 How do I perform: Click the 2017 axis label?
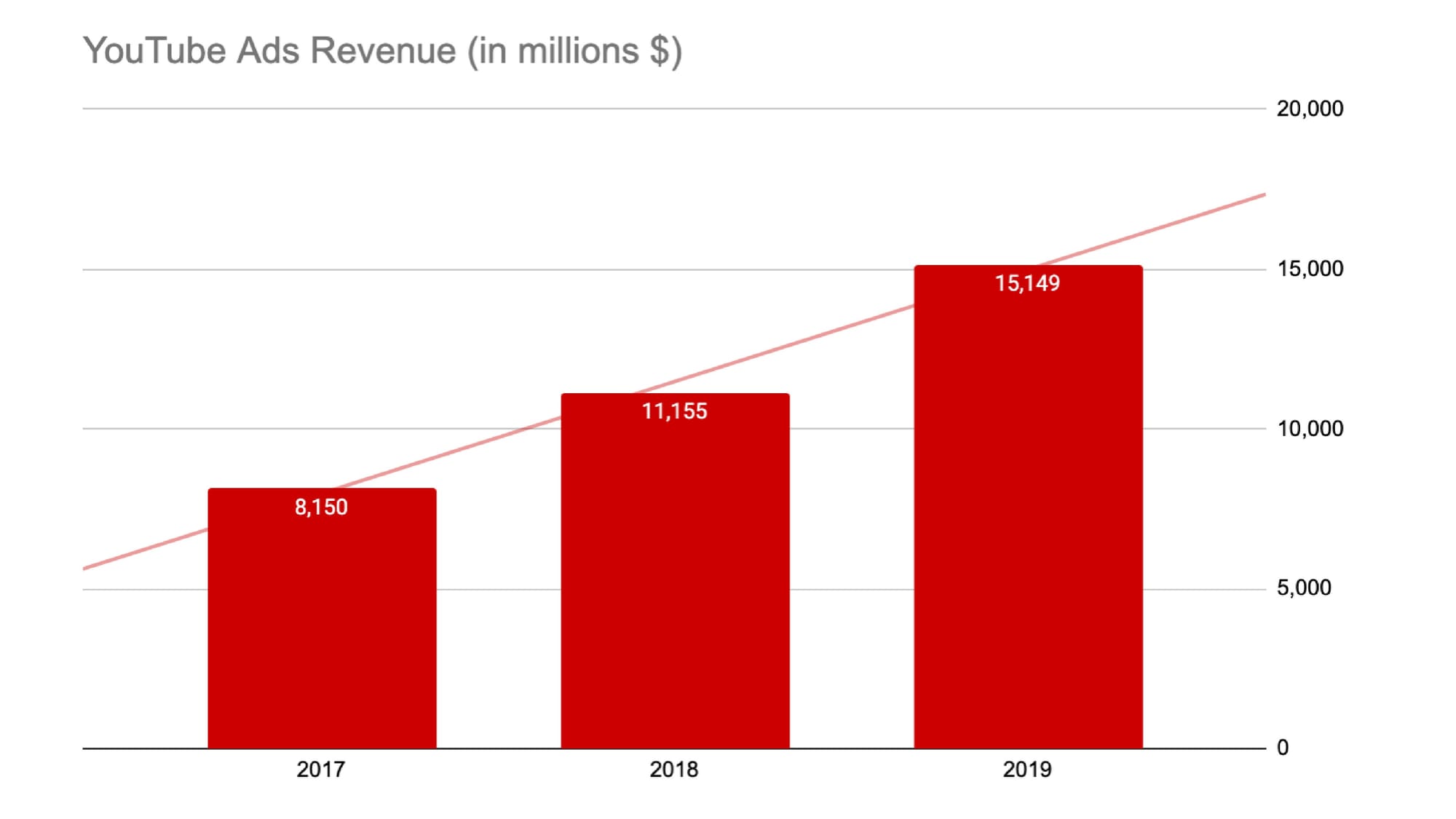tap(320, 769)
